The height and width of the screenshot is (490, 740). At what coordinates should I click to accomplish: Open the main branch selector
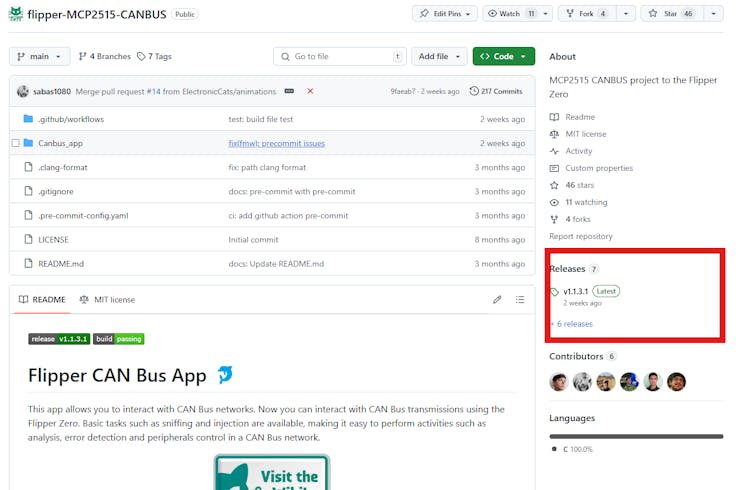[39, 56]
